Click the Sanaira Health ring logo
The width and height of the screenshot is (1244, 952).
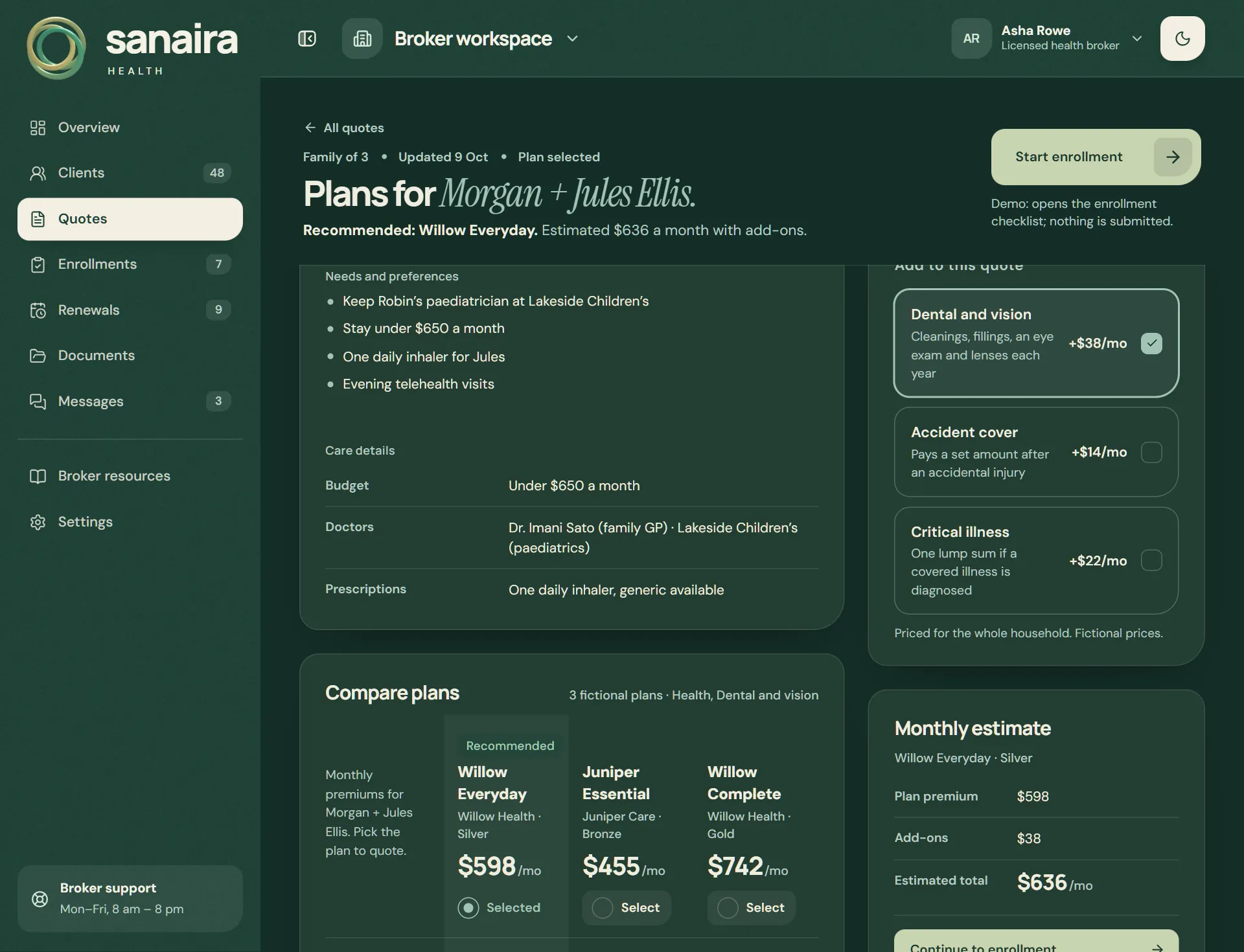pos(56,48)
